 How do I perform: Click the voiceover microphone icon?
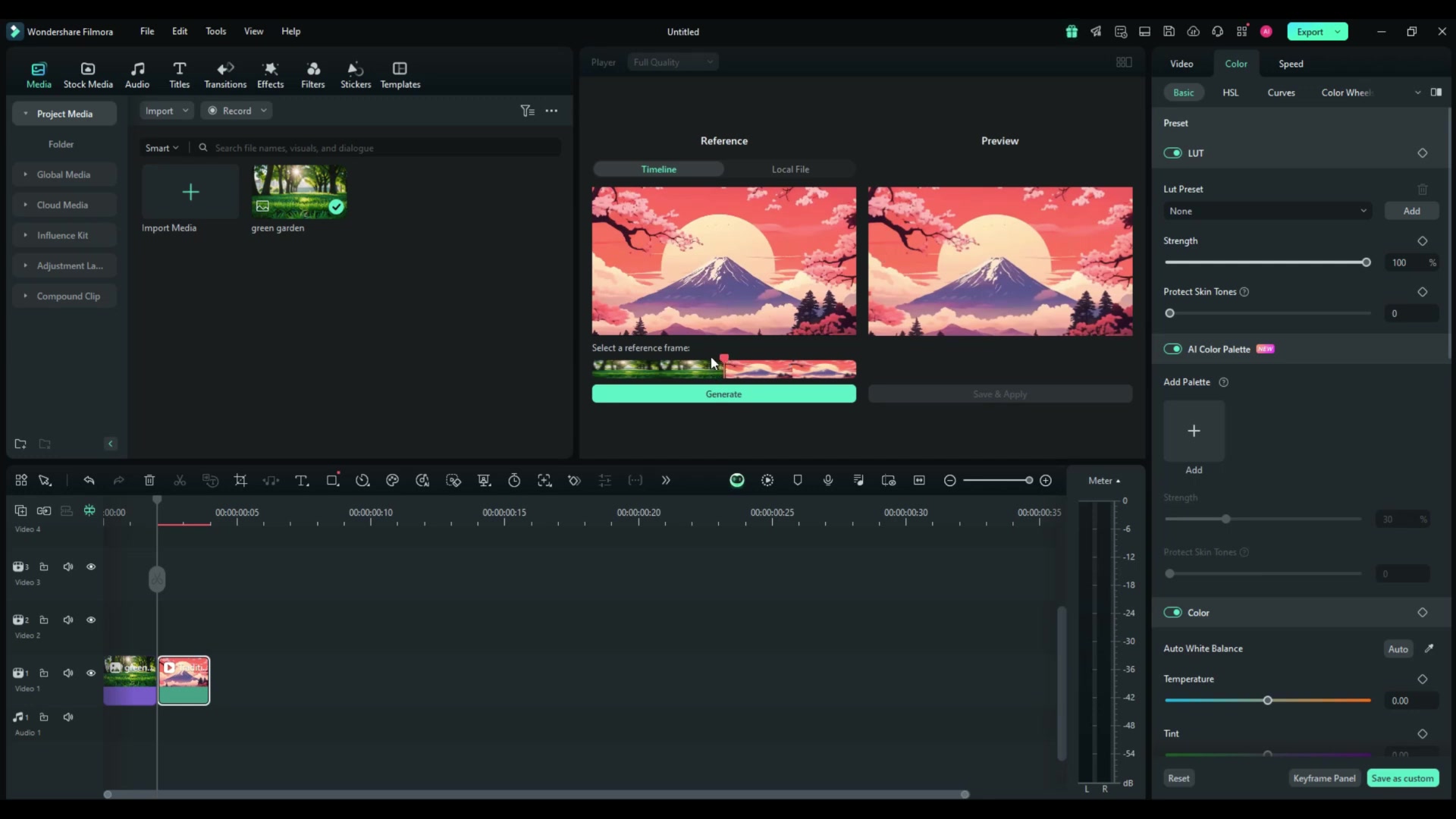pos(828,480)
